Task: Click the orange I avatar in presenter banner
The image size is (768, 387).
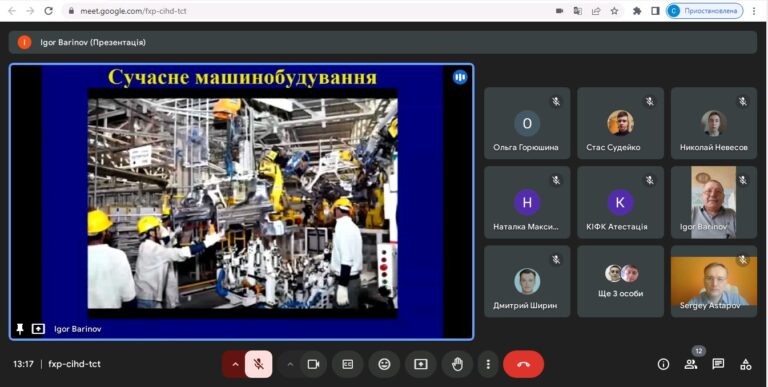Action: 24,42
